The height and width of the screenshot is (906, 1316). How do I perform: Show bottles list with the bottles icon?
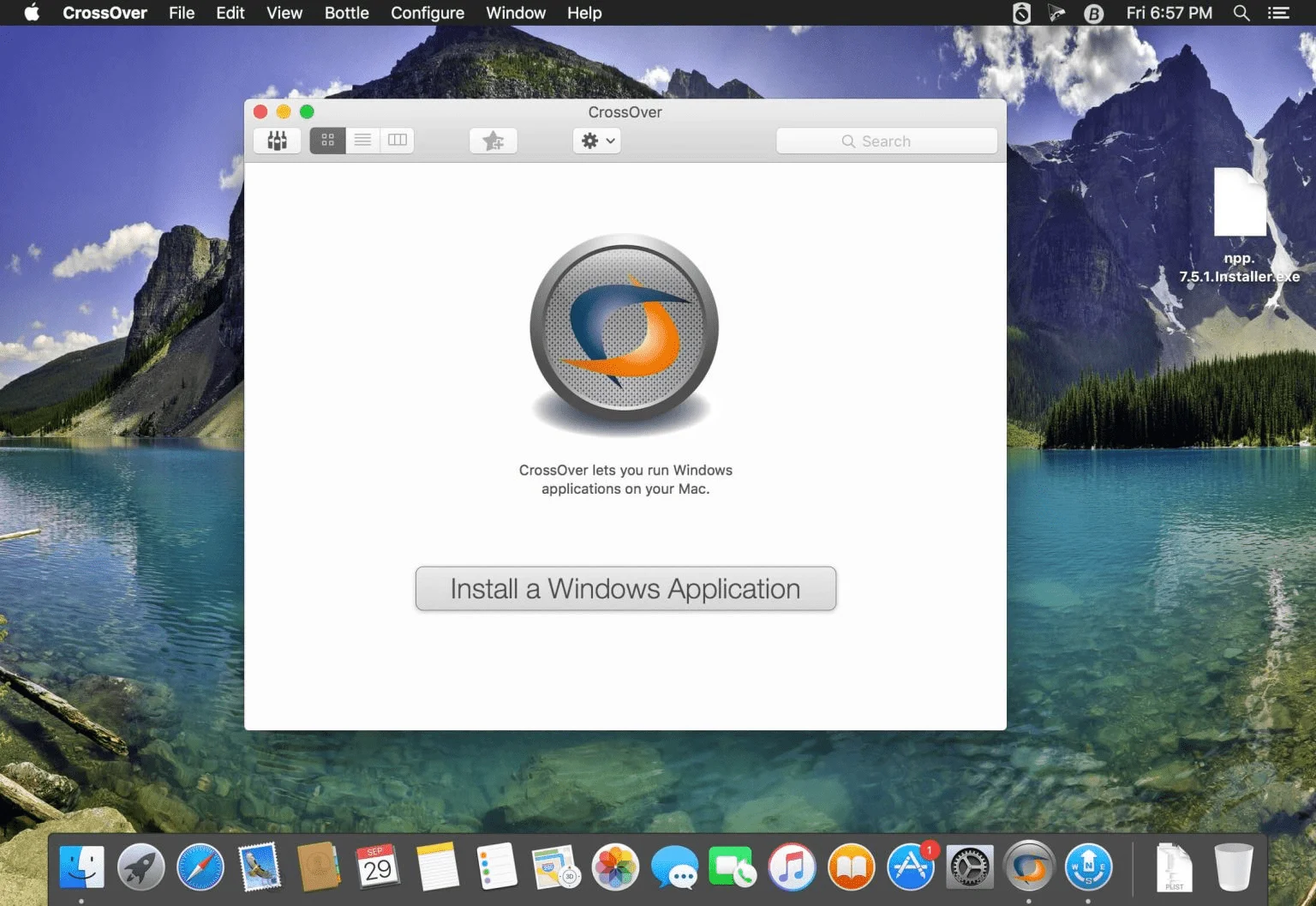point(277,141)
